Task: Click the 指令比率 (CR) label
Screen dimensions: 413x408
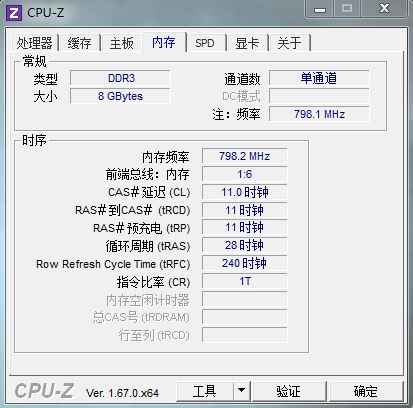Action: tap(153, 282)
